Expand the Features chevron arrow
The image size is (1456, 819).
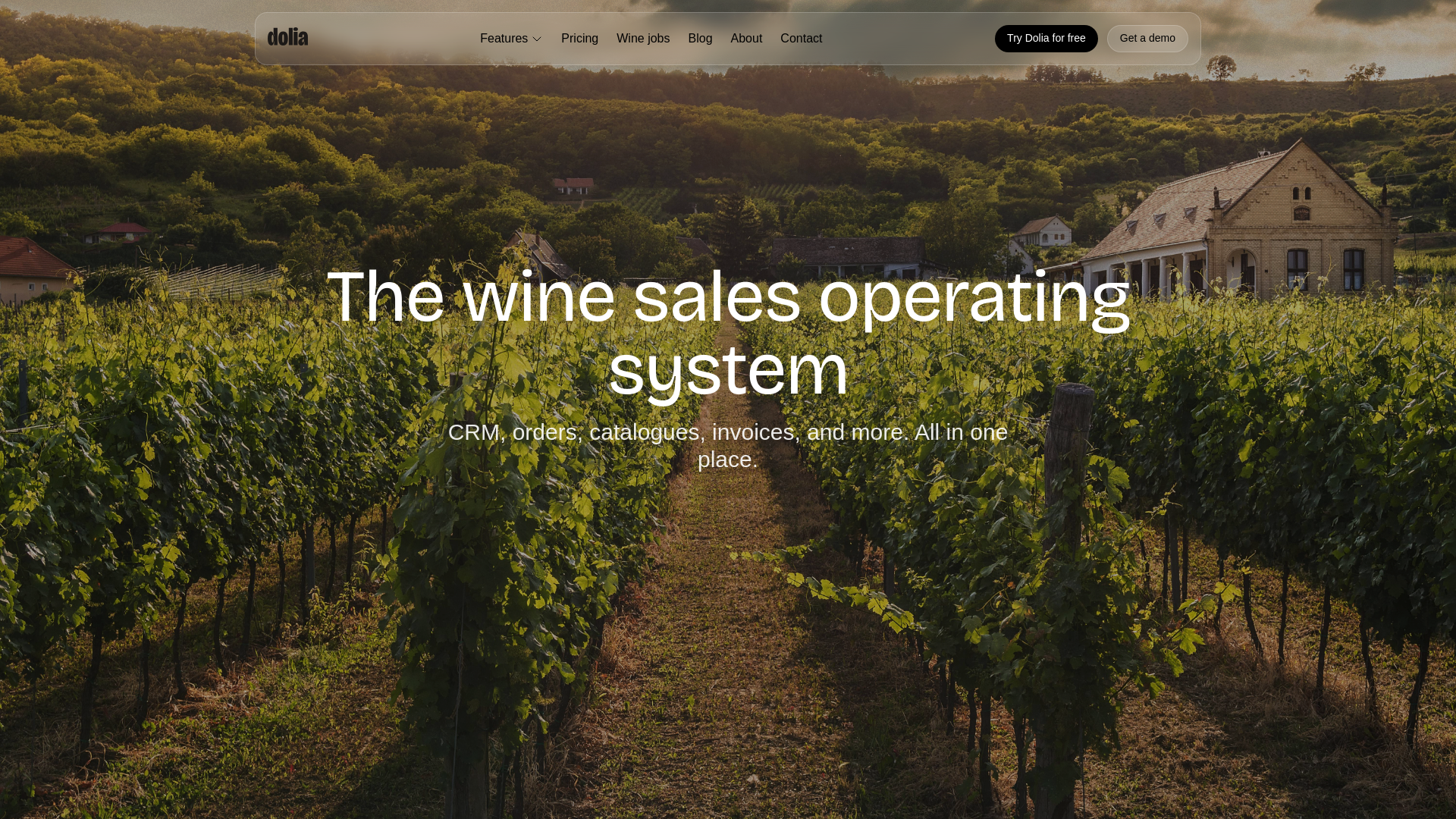[x=537, y=39]
